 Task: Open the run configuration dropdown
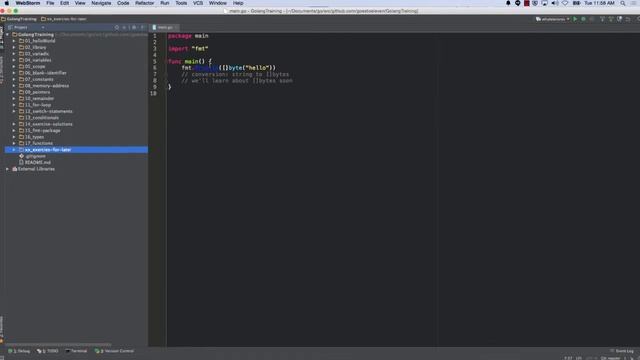pos(553,19)
